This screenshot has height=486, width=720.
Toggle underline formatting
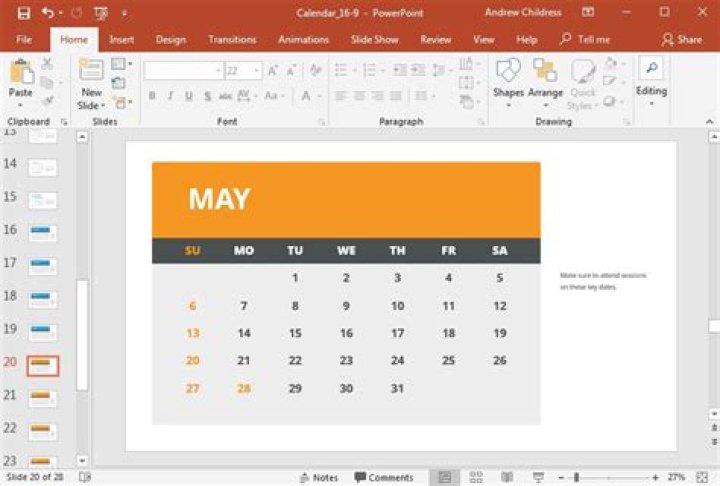[x=189, y=96]
